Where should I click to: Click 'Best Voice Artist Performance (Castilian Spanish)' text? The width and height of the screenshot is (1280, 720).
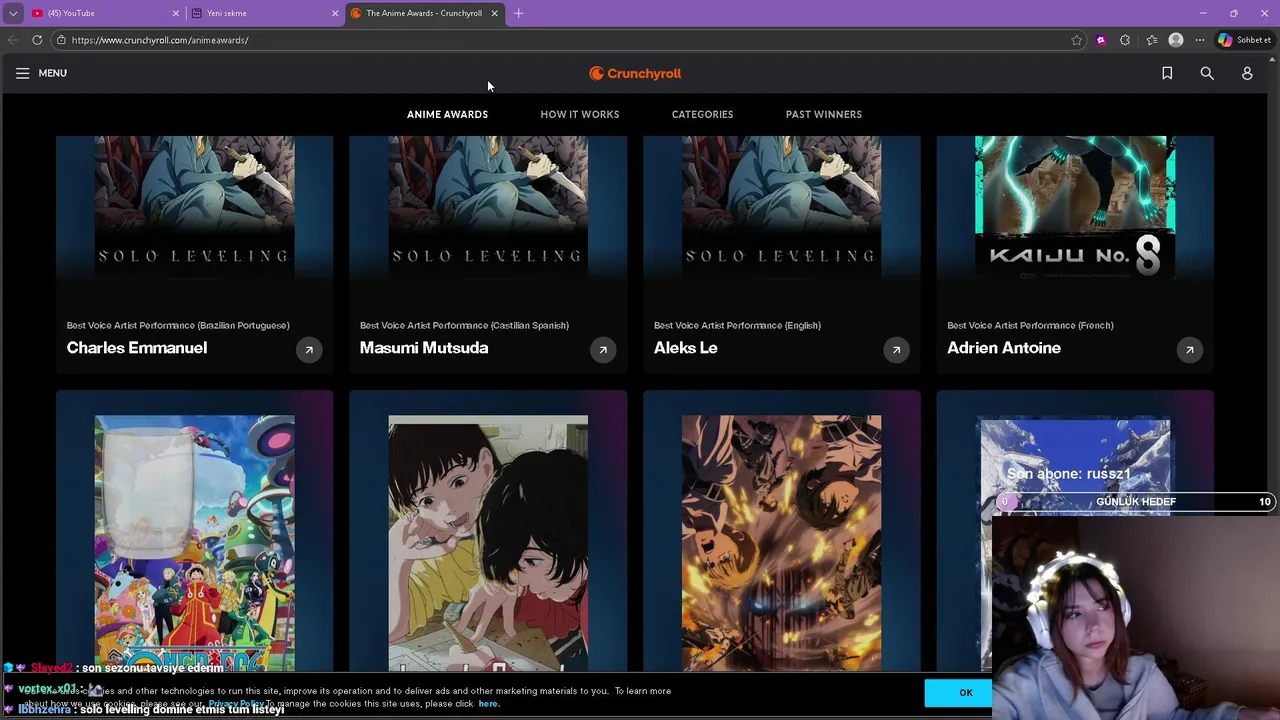[464, 325]
